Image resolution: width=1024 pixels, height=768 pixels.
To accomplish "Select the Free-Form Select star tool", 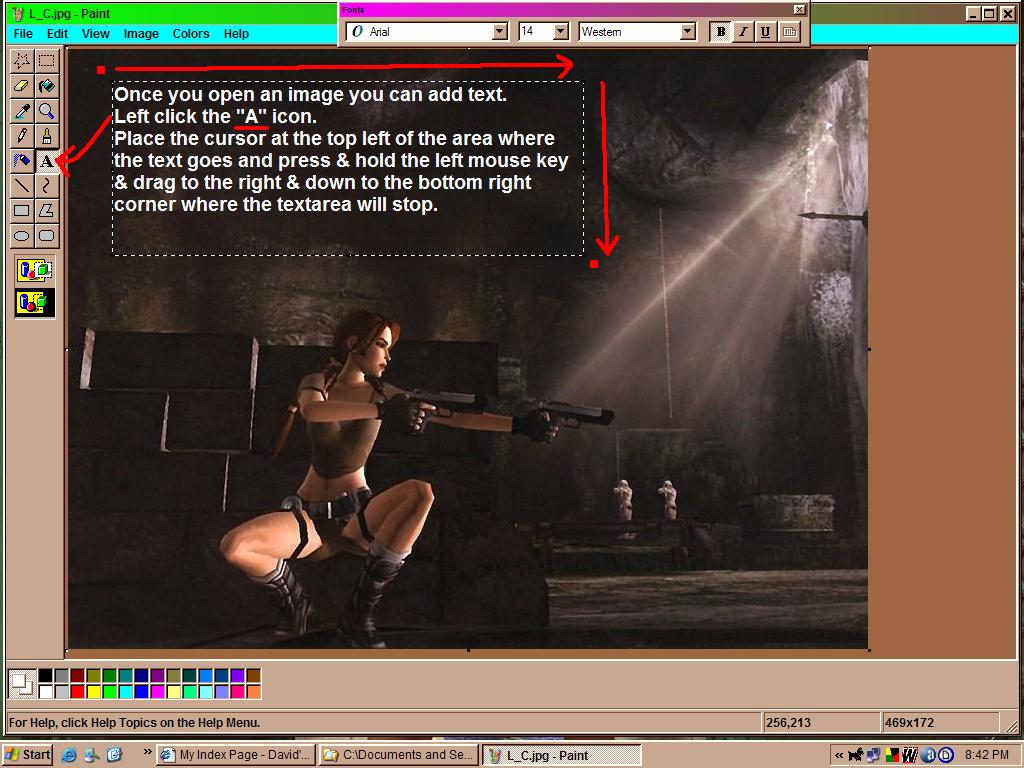I will (21, 61).
